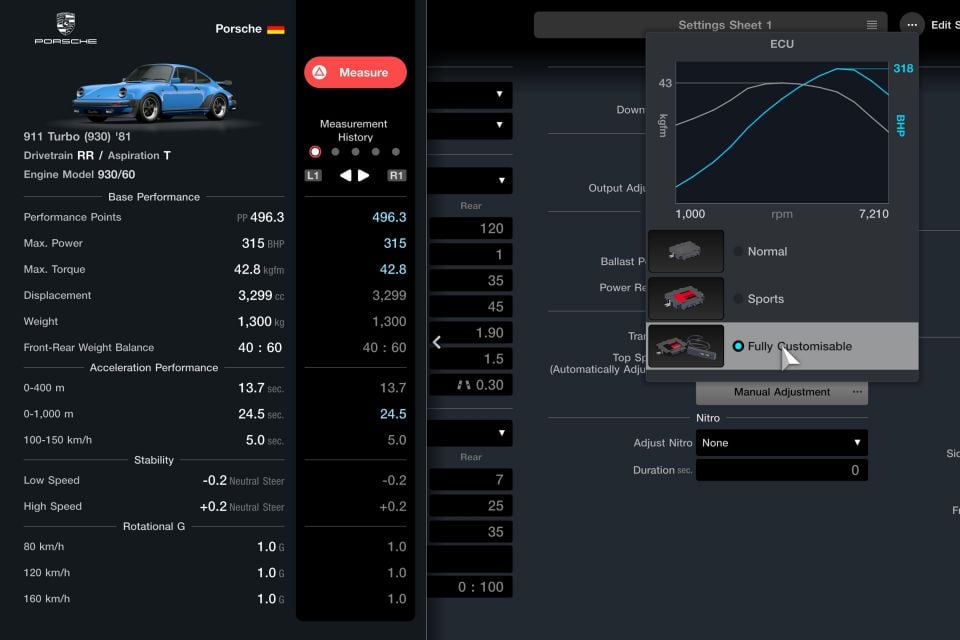960x640 pixels.
Task: Select the Normal ECU radio option
Action: tap(738, 252)
